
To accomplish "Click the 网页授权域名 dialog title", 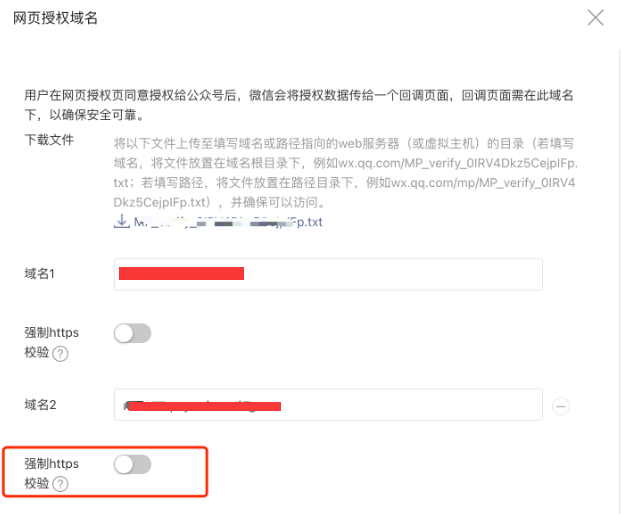I will click(55, 18).
